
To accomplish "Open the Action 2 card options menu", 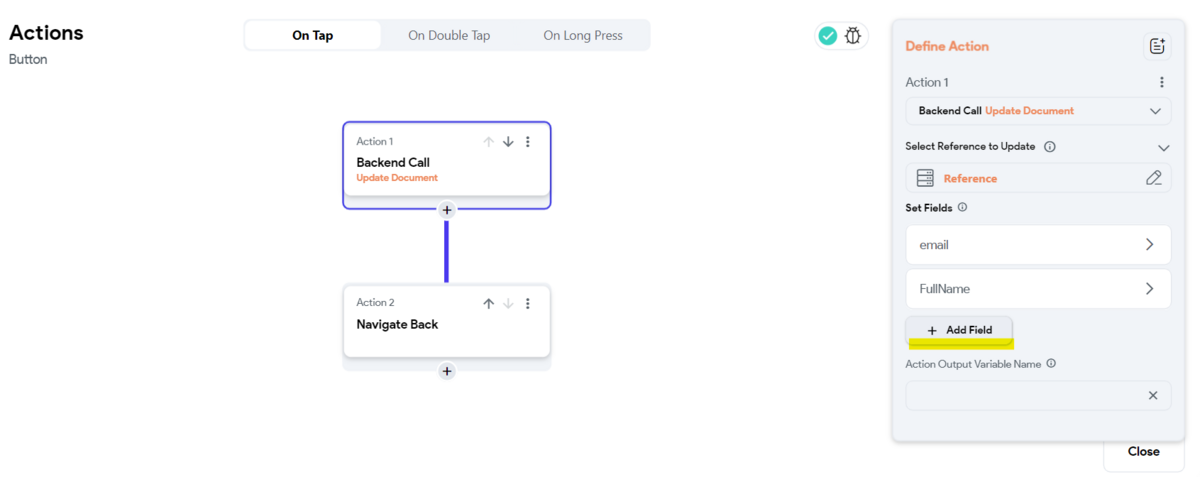I will 528,303.
